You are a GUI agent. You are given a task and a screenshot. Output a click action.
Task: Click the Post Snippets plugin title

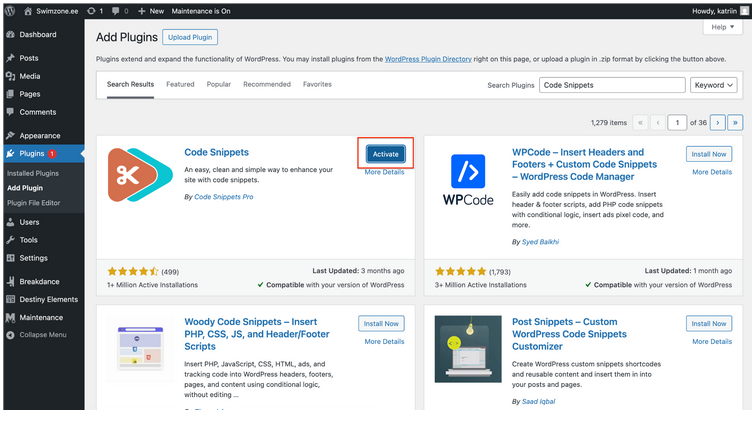point(569,334)
